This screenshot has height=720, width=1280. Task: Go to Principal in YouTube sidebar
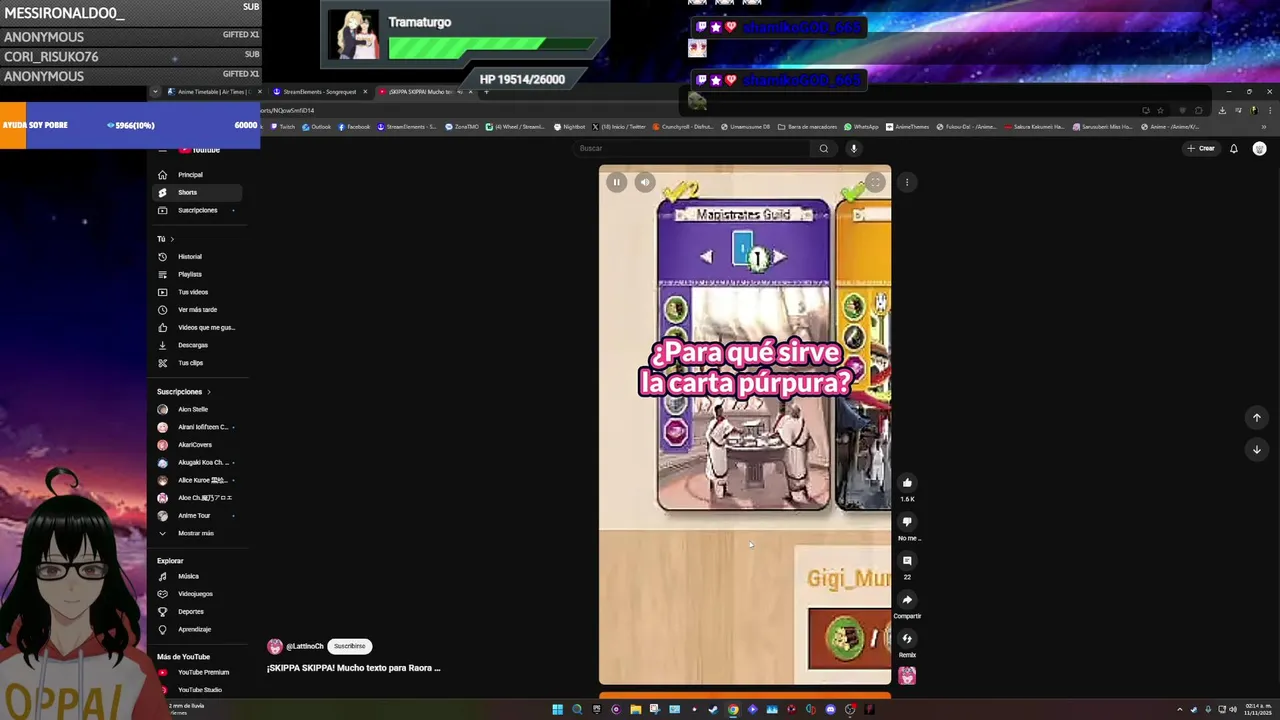pyautogui.click(x=197, y=175)
